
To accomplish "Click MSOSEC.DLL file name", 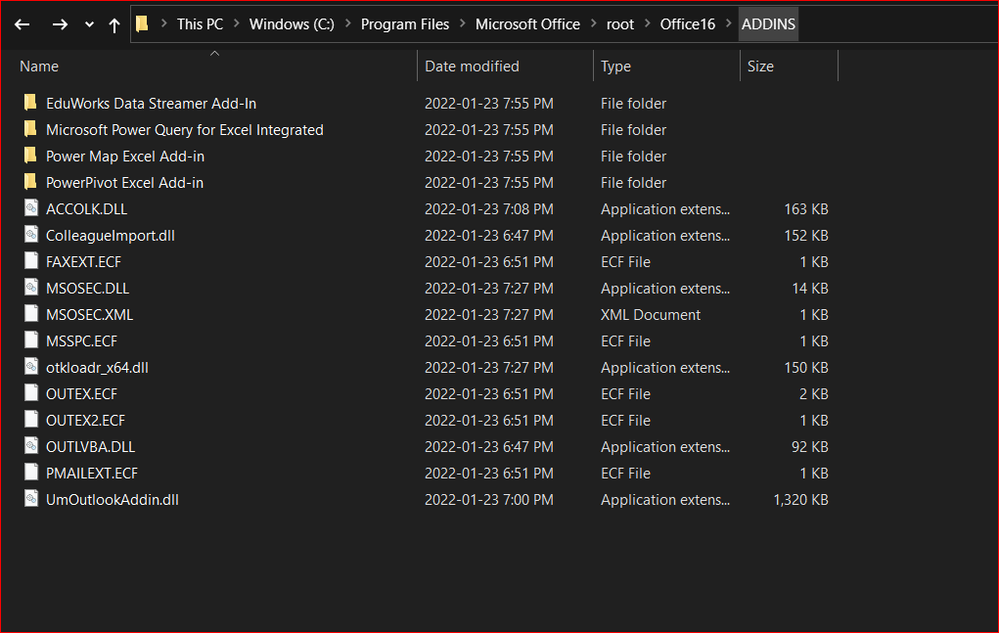I will (x=87, y=288).
